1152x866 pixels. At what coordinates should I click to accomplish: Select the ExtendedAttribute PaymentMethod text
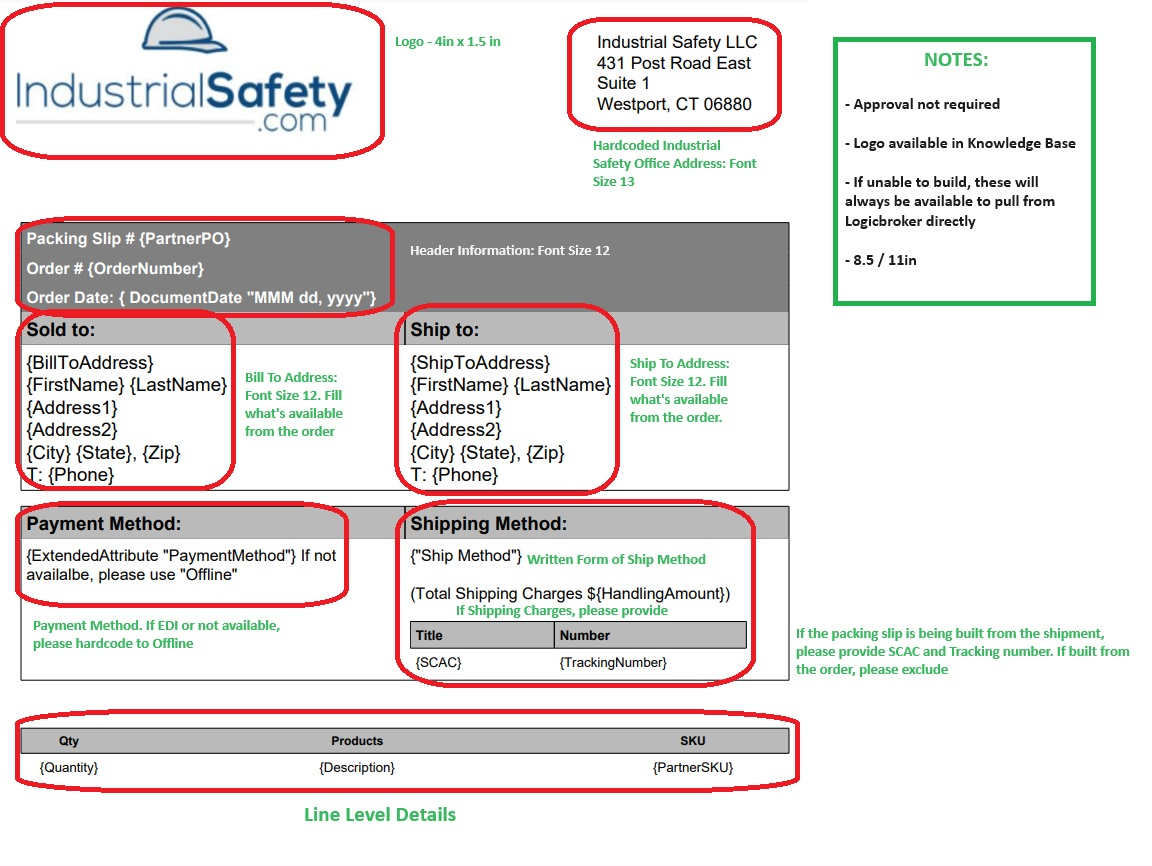coord(181,565)
